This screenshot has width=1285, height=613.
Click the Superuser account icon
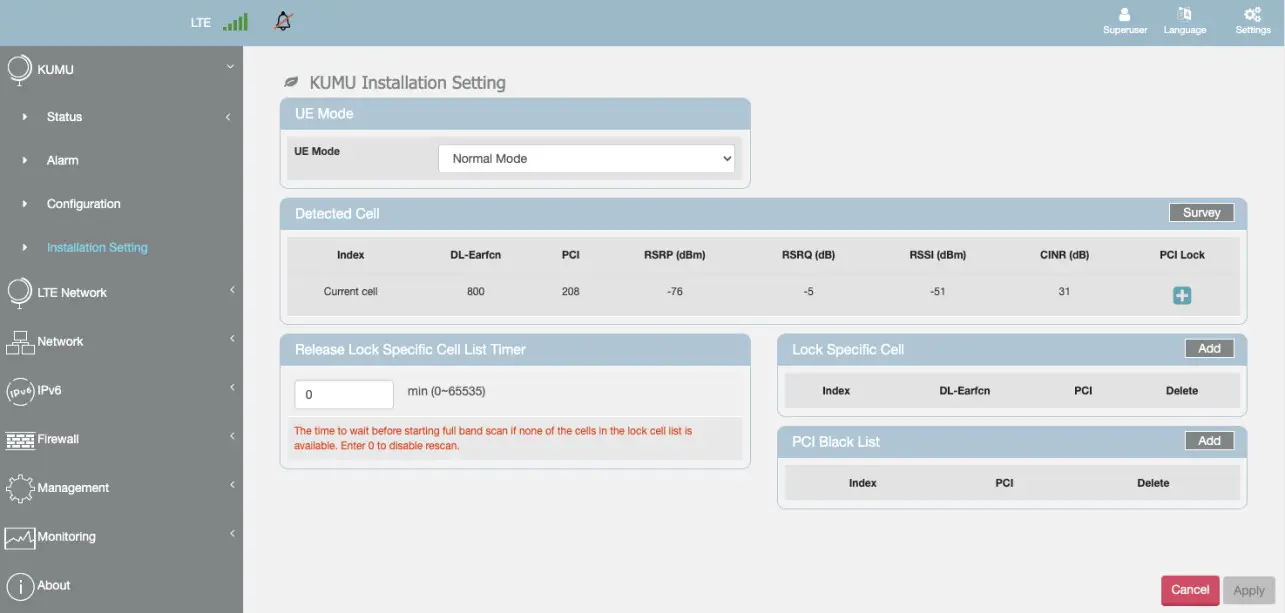pos(1125,14)
